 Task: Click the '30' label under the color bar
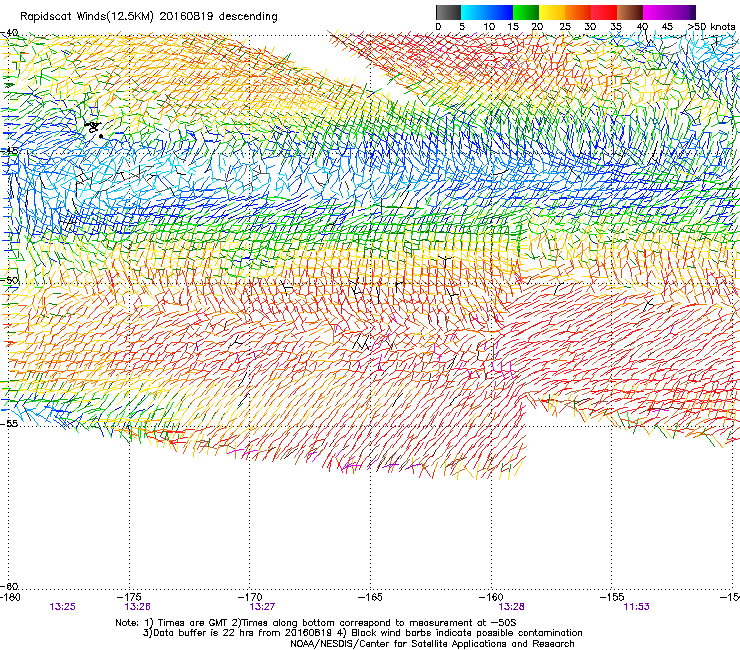(590, 27)
